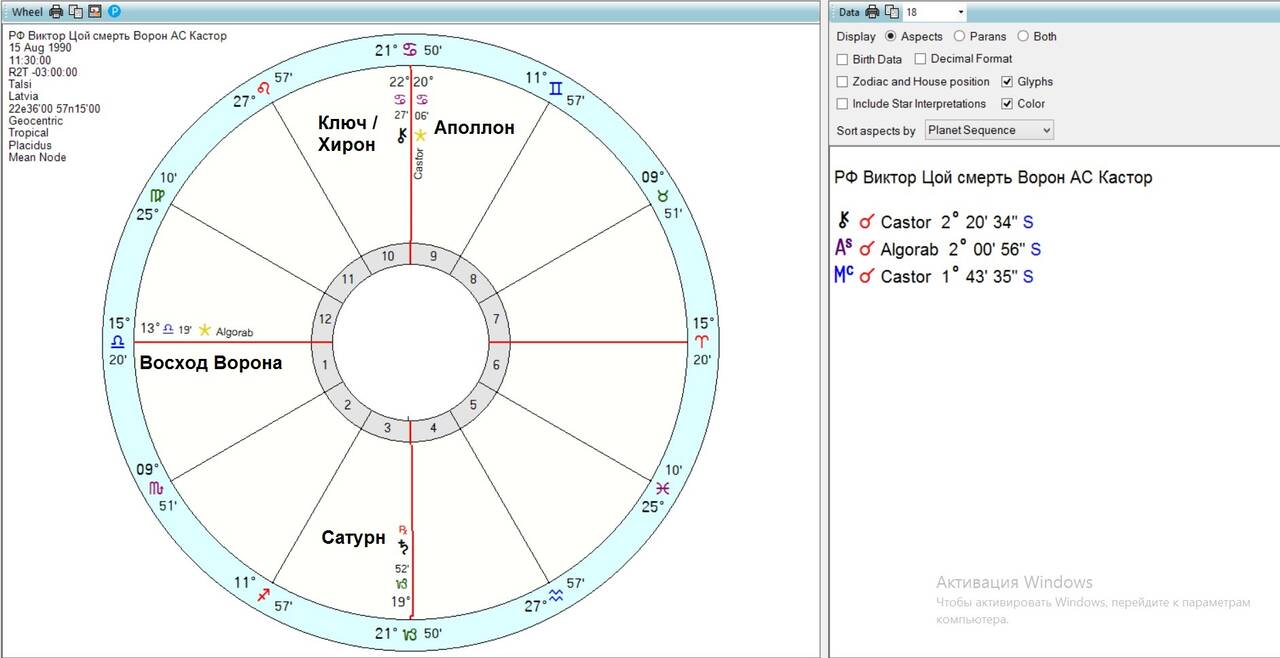
Task: Enable the Decimal Format checkbox
Action: point(920,59)
